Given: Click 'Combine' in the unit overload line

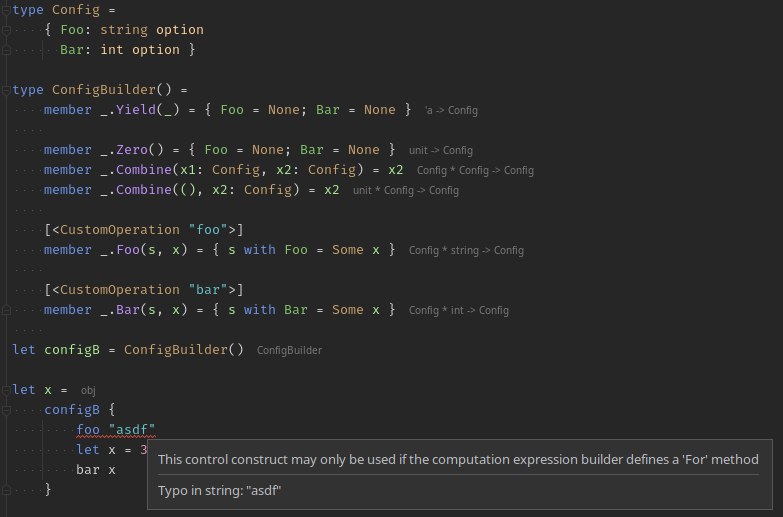Looking at the screenshot, I should coord(144,190).
